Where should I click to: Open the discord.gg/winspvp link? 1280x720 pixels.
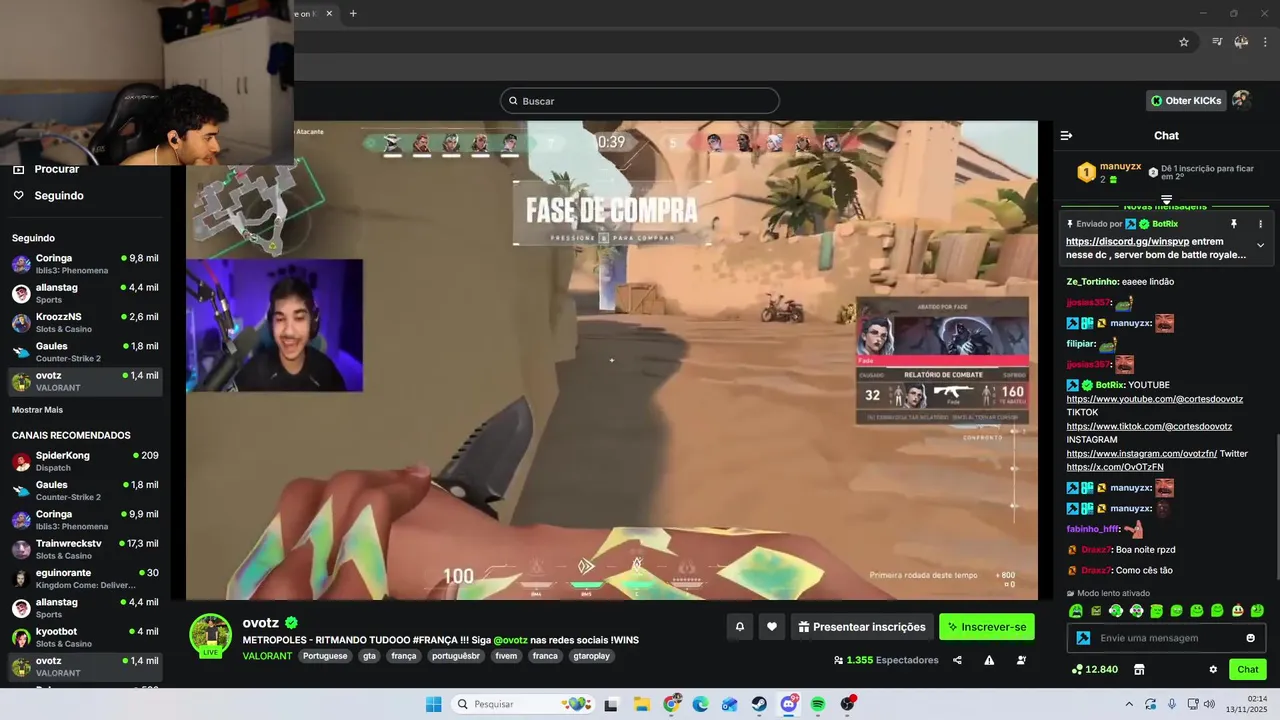1128,241
